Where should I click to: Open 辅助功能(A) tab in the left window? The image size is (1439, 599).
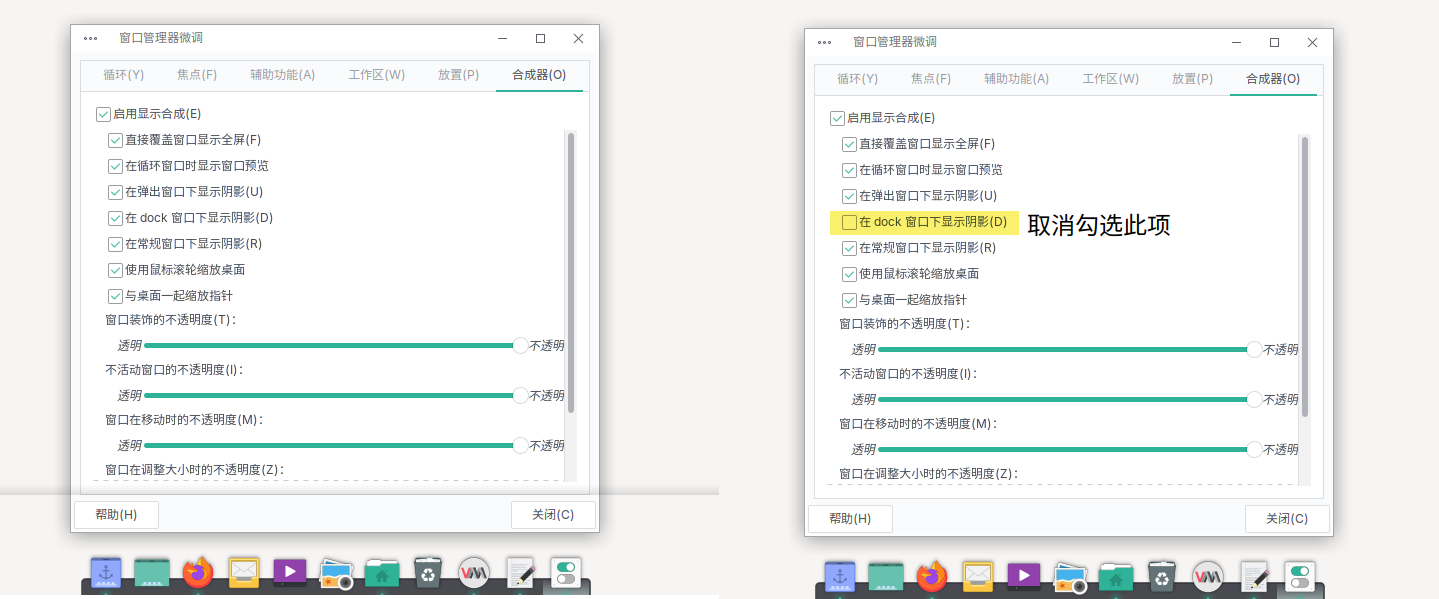click(x=283, y=75)
